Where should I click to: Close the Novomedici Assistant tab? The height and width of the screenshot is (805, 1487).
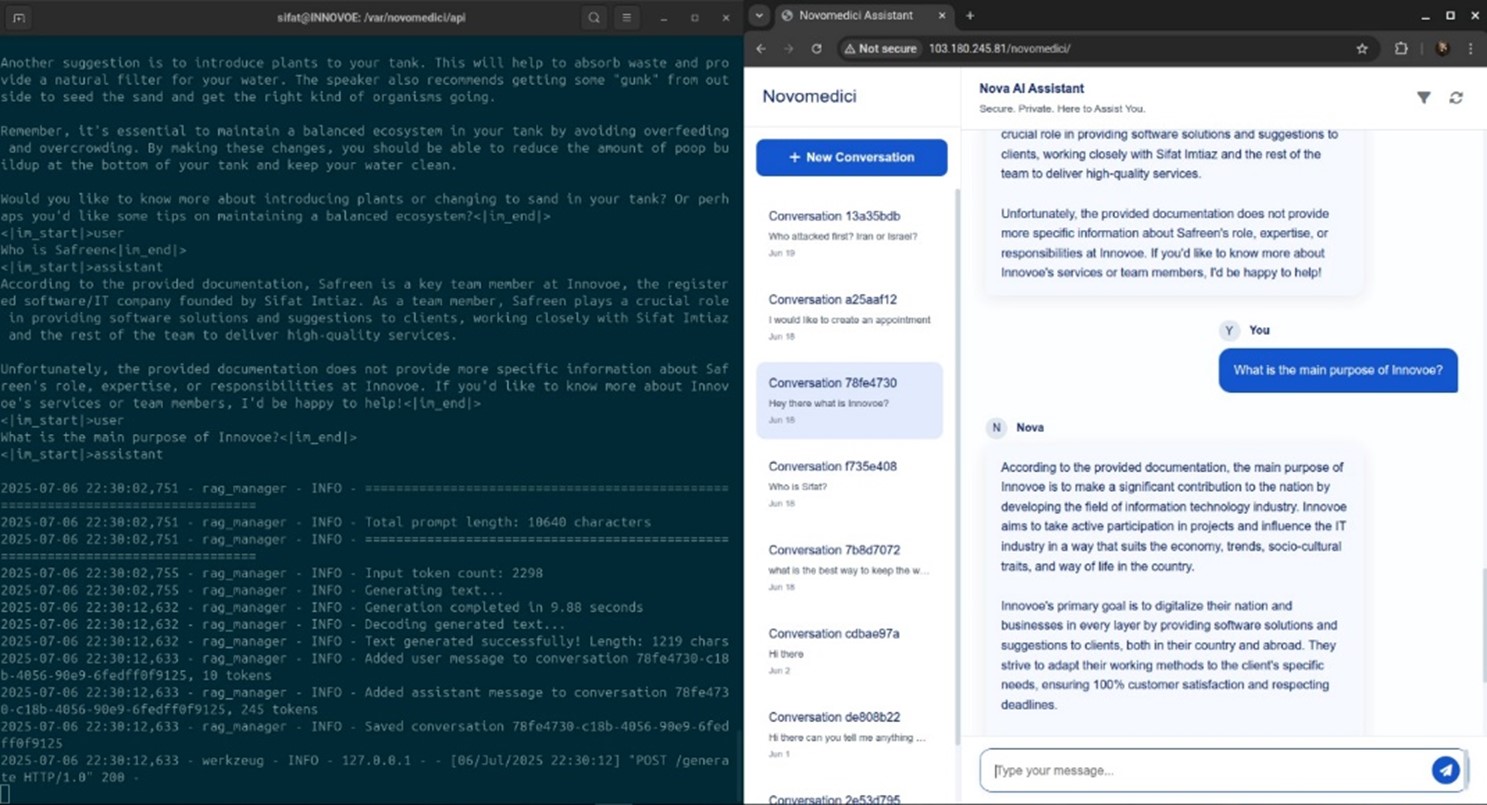tap(941, 15)
